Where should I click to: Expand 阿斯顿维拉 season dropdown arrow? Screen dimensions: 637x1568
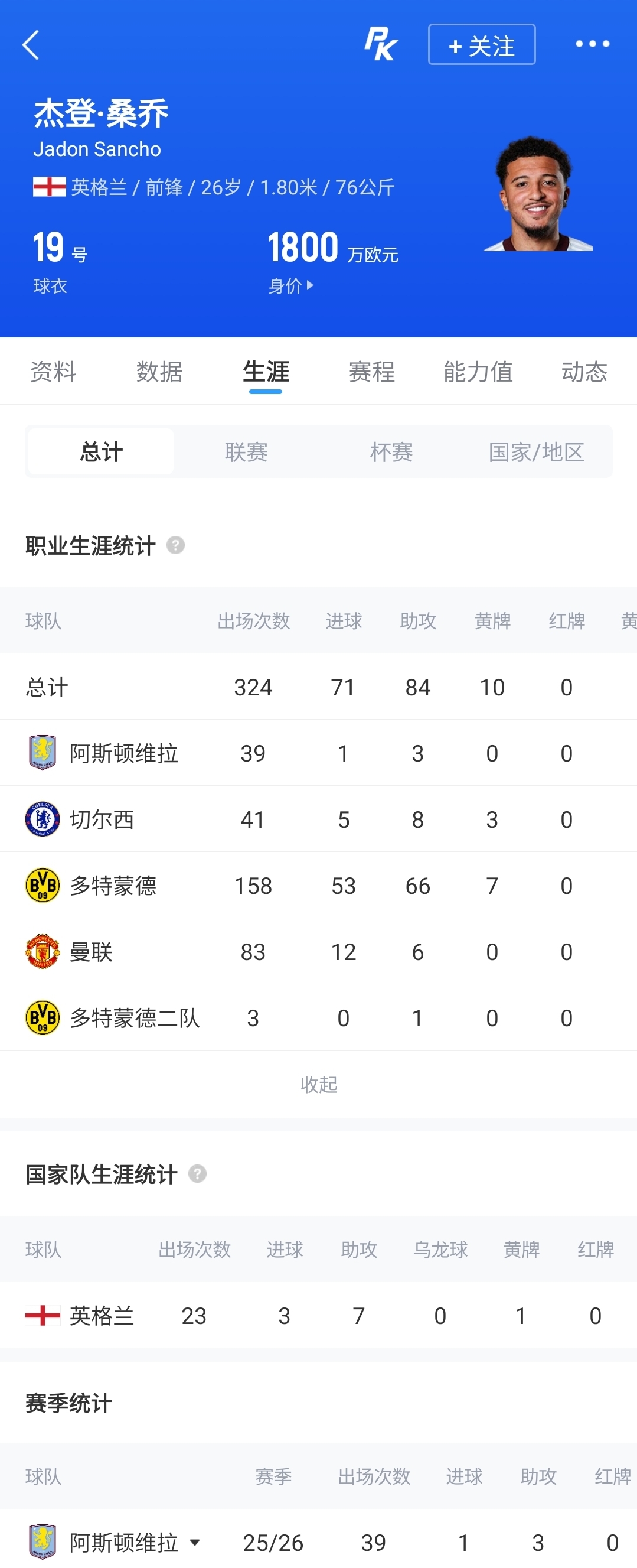pyautogui.click(x=195, y=1542)
